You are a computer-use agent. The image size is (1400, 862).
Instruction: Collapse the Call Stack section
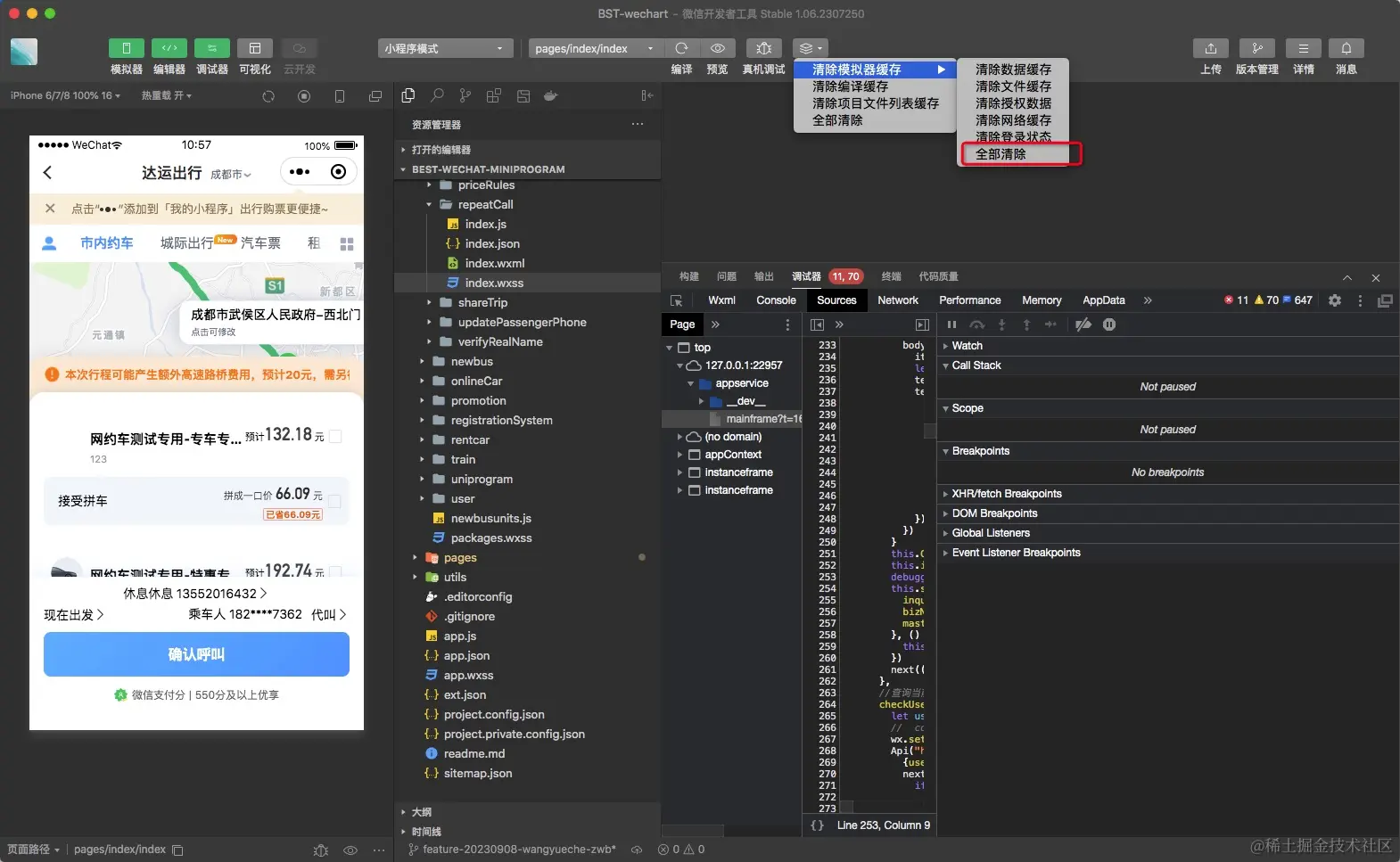tap(1168, 365)
